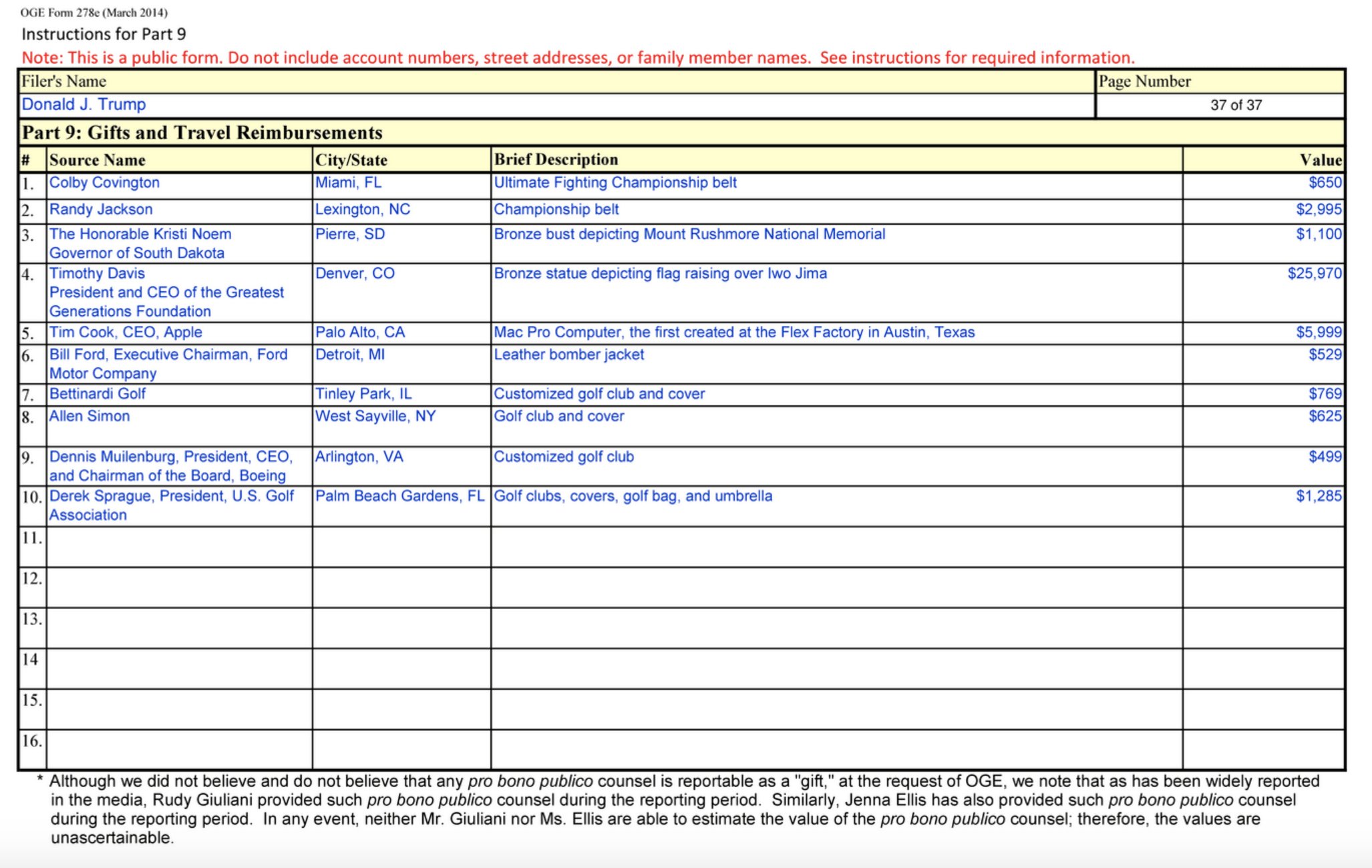Select the Tim Cook, CEO, Apple entry

pos(126,333)
